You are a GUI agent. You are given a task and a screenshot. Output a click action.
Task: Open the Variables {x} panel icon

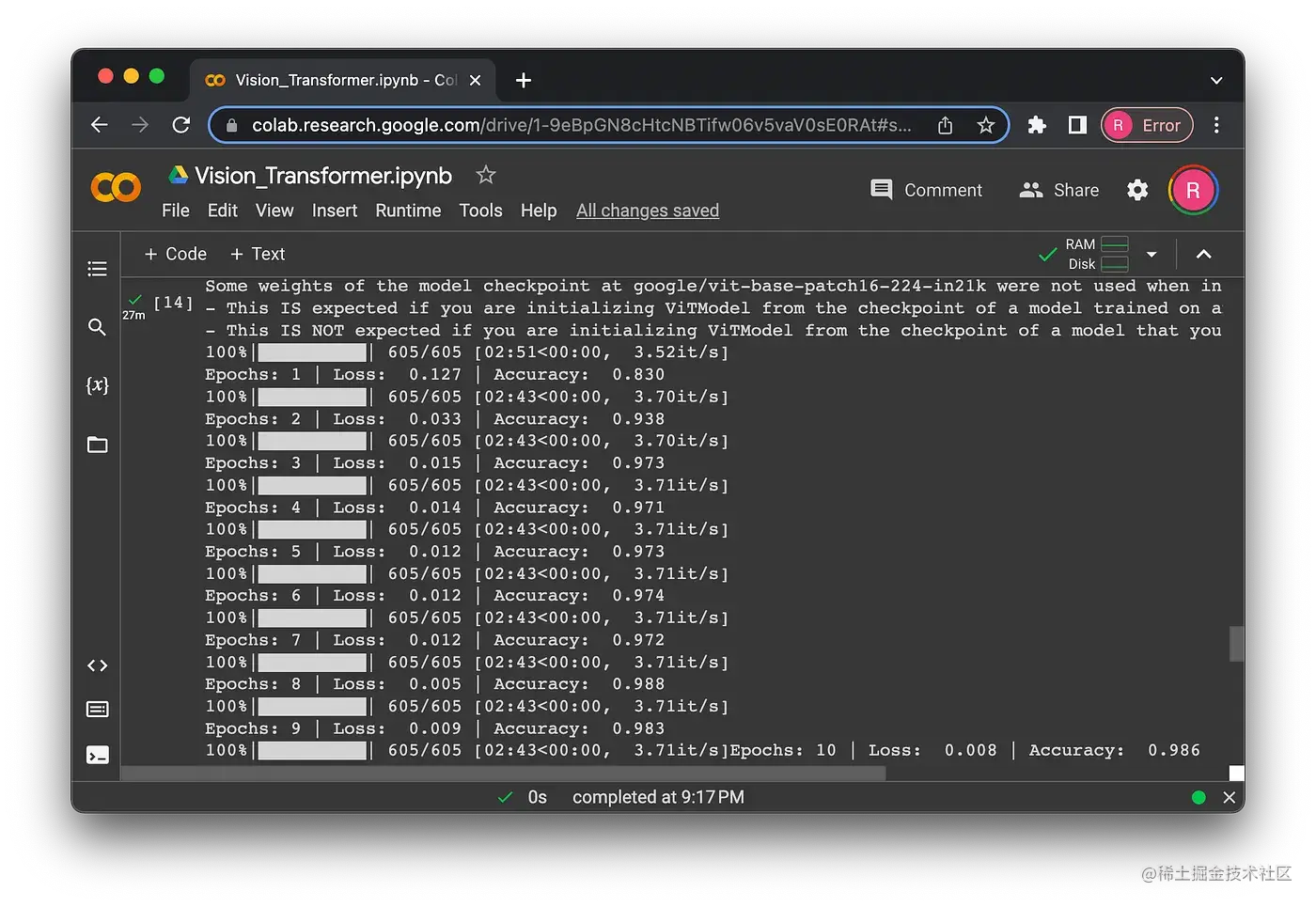(x=97, y=385)
